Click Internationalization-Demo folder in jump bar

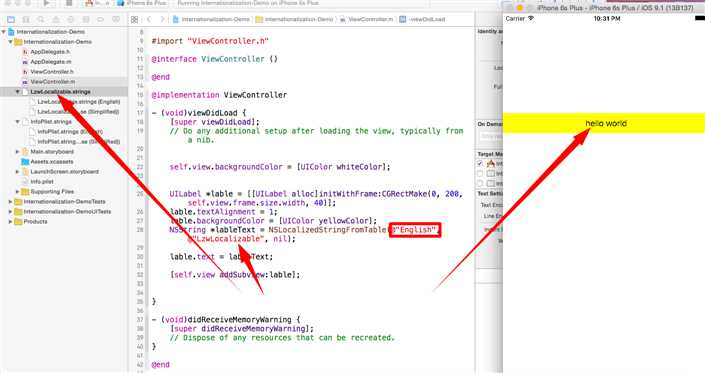tap(295, 19)
